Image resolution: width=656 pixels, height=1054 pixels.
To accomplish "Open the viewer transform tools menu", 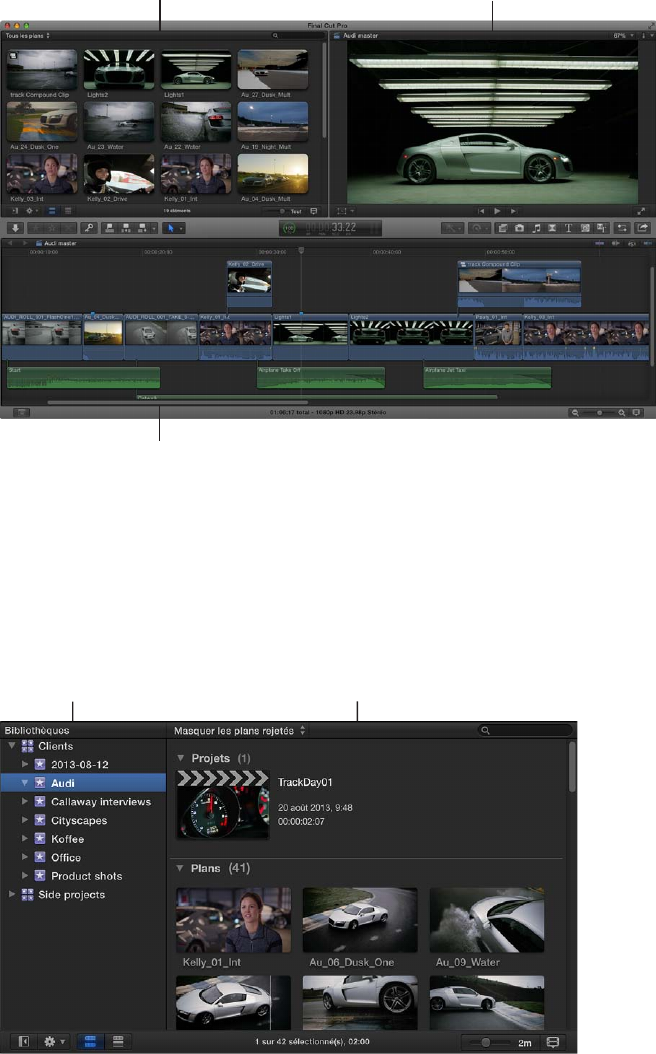I will [x=345, y=211].
